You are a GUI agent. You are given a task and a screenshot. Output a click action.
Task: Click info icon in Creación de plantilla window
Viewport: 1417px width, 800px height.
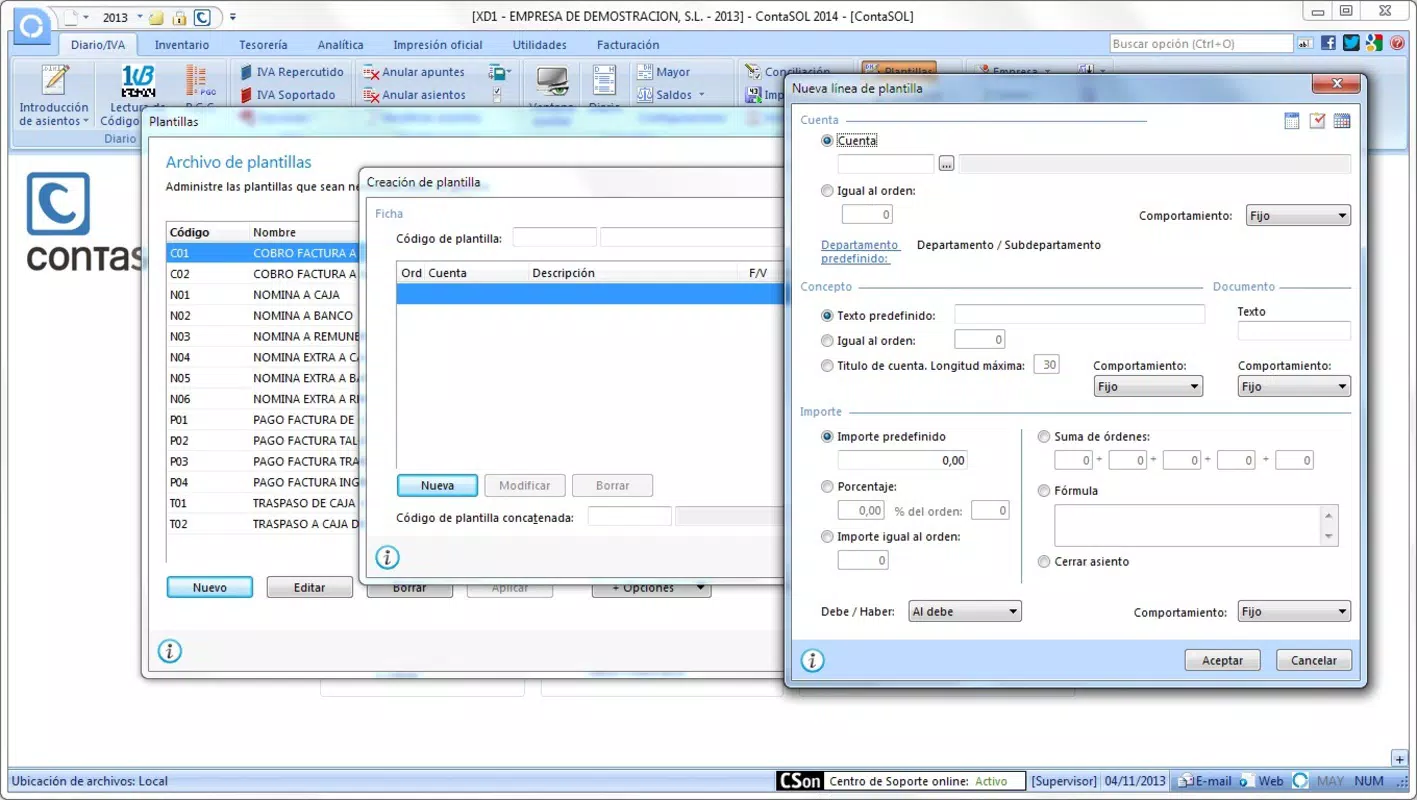[x=387, y=557]
